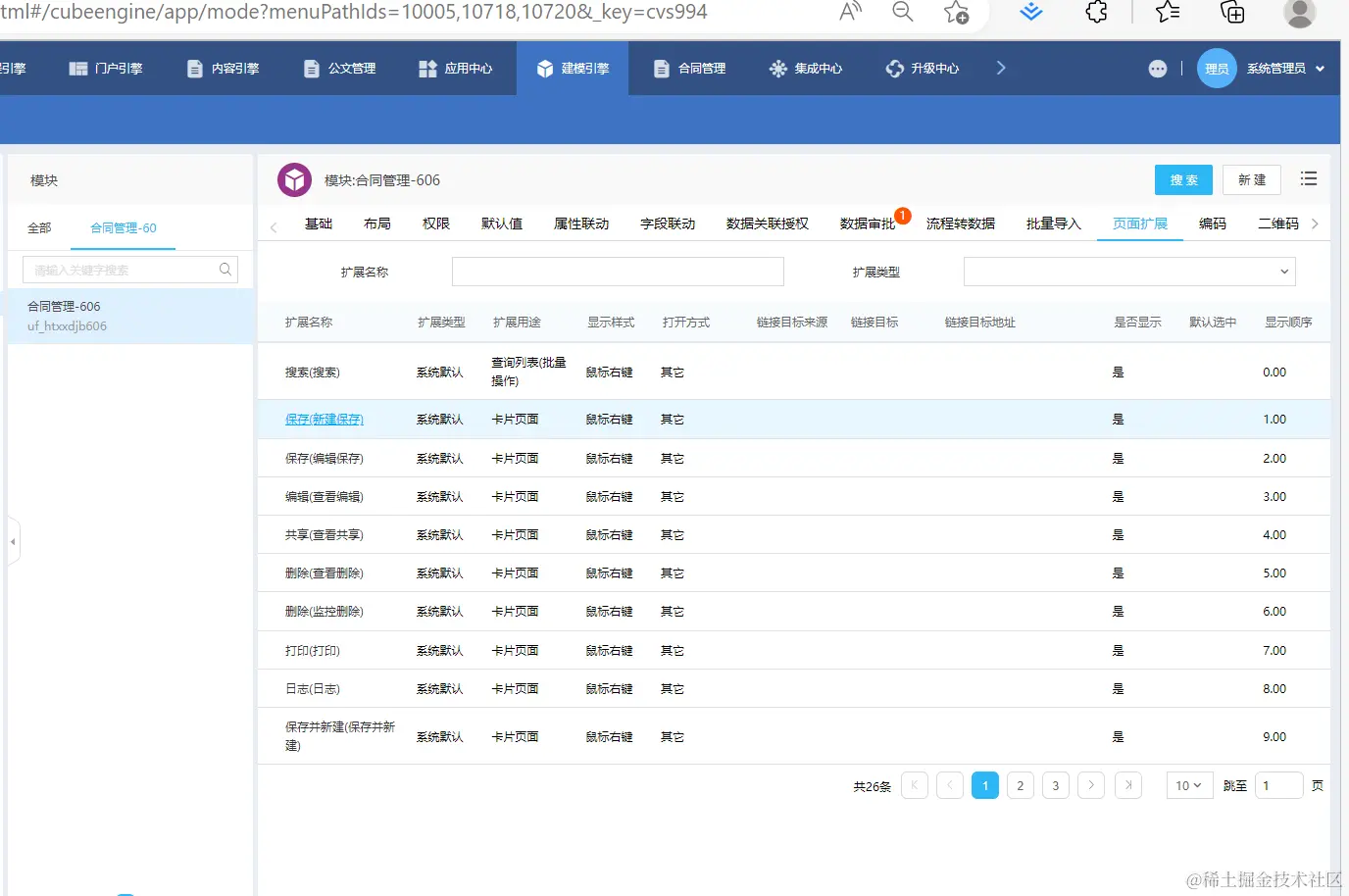Click the blue download arrow extension icon
Screen dimensions: 1349x896
[1031, 12]
